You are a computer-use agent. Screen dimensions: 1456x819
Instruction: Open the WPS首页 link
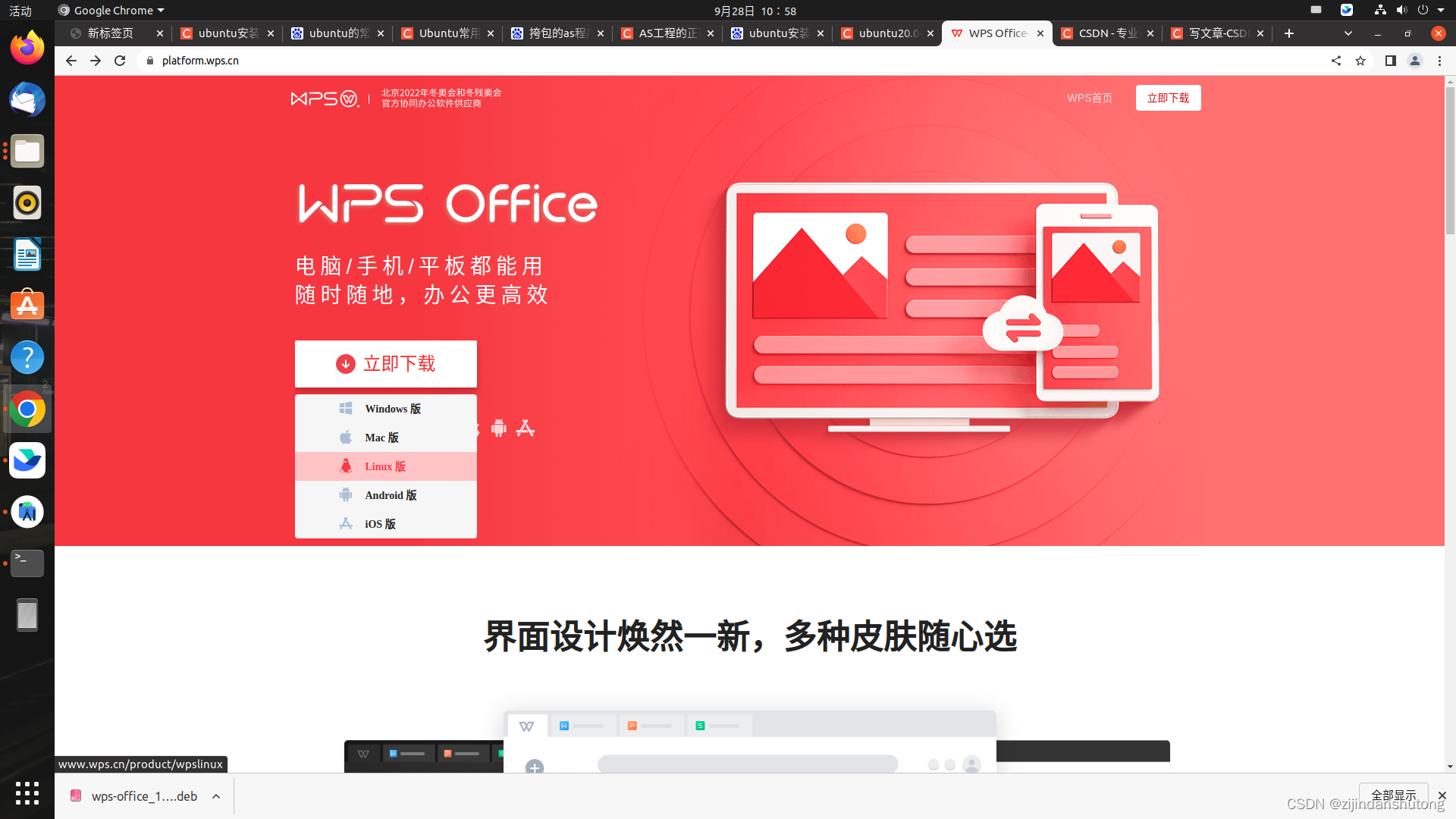click(x=1090, y=98)
